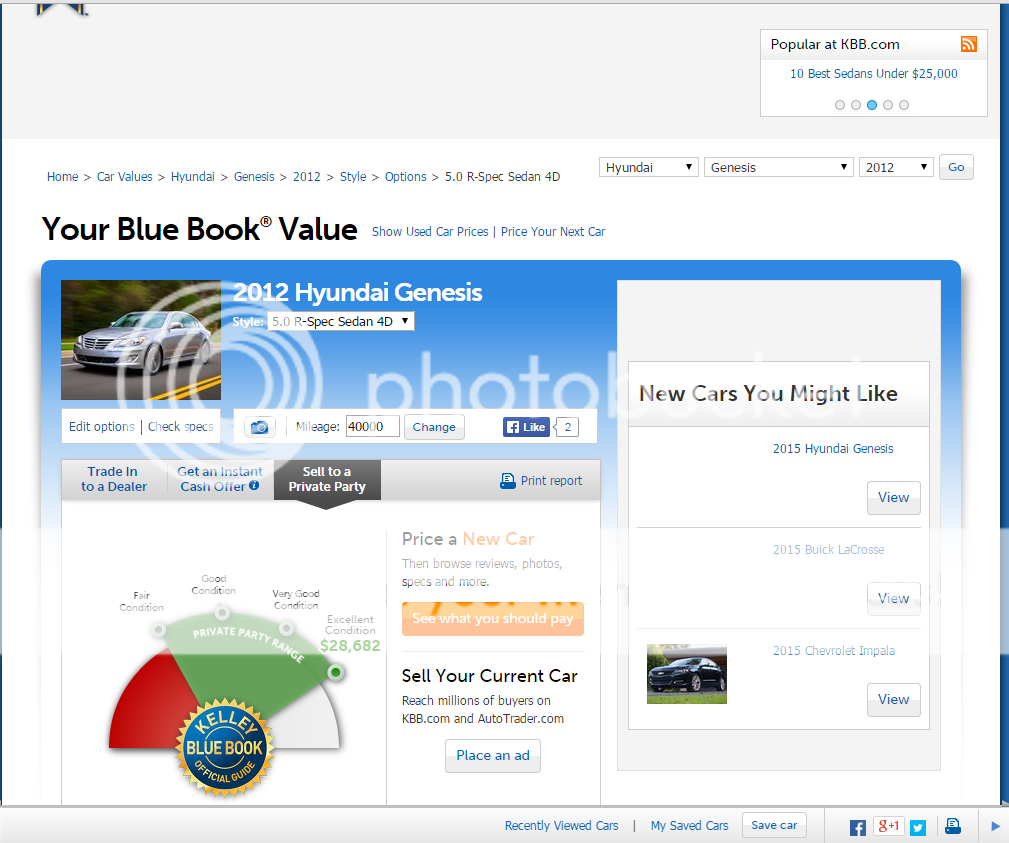Select the Excellent Condition gauge marker
1009x843 pixels.
tap(335, 672)
